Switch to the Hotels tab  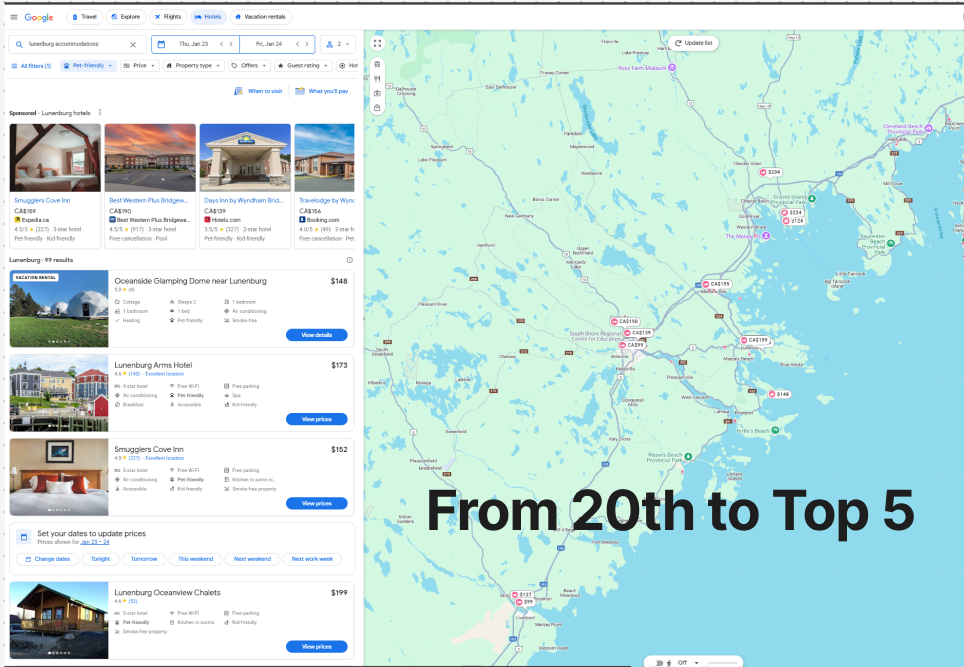[x=208, y=17]
